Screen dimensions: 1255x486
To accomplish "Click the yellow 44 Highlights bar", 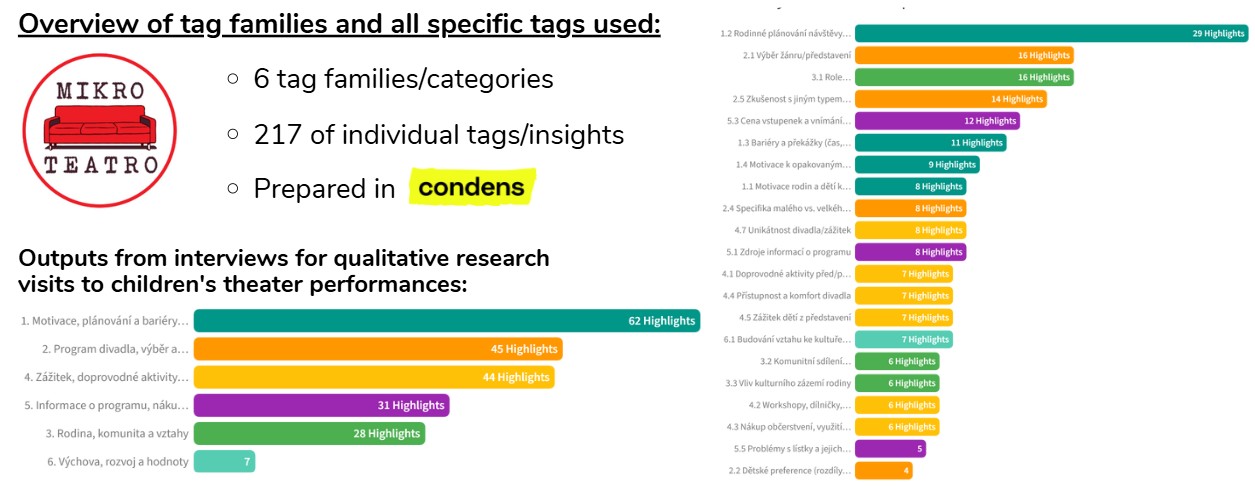I will [374, 377].
